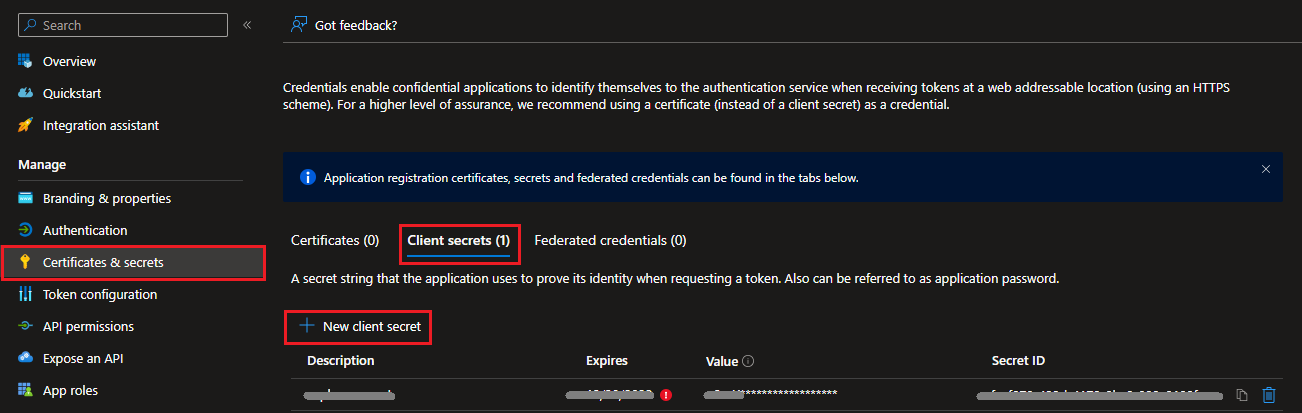
Task: Switch to the Certificates (0) tab
Action: [x=335, y=240]
